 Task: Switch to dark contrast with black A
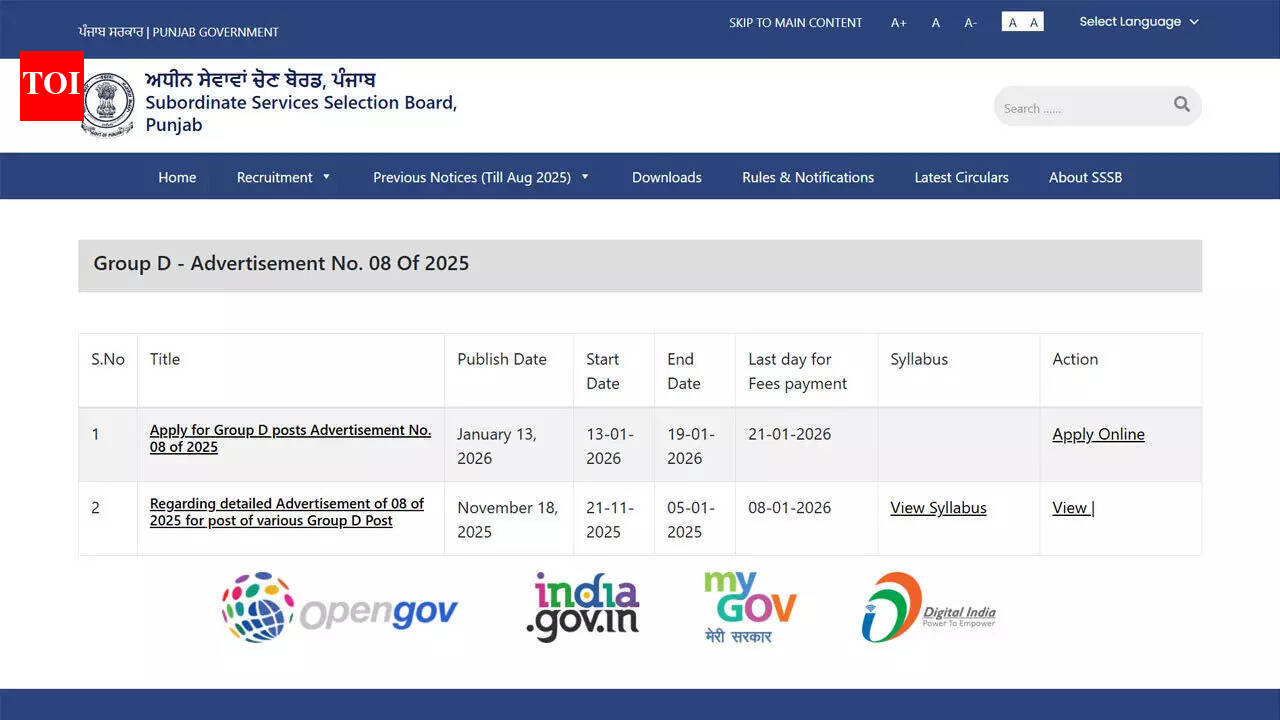pyautogui.click(x=1032, y=21)
